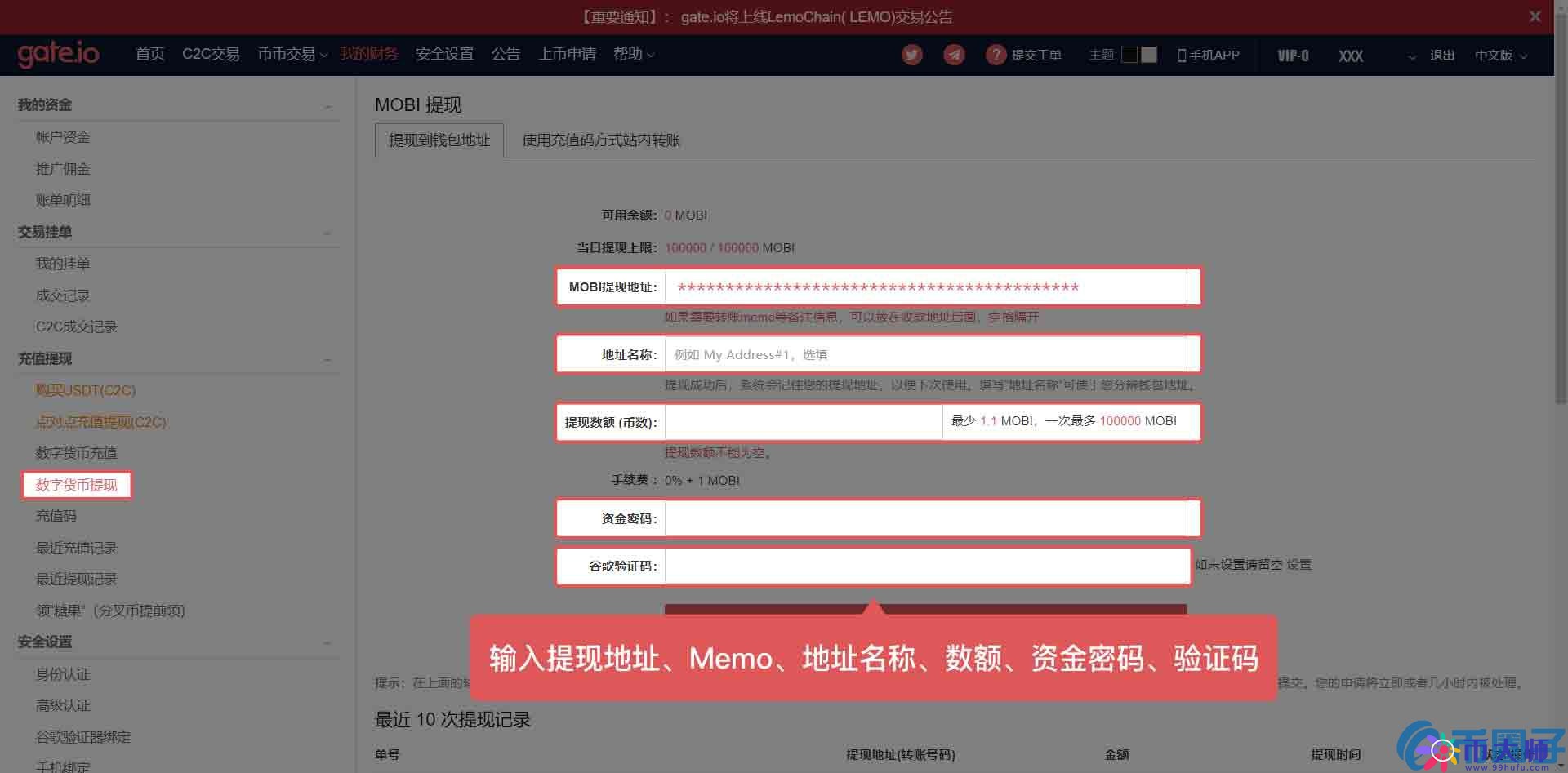Open 公告 in navigation
This screenshot has width=1568, height=773.
coord(506,54)
